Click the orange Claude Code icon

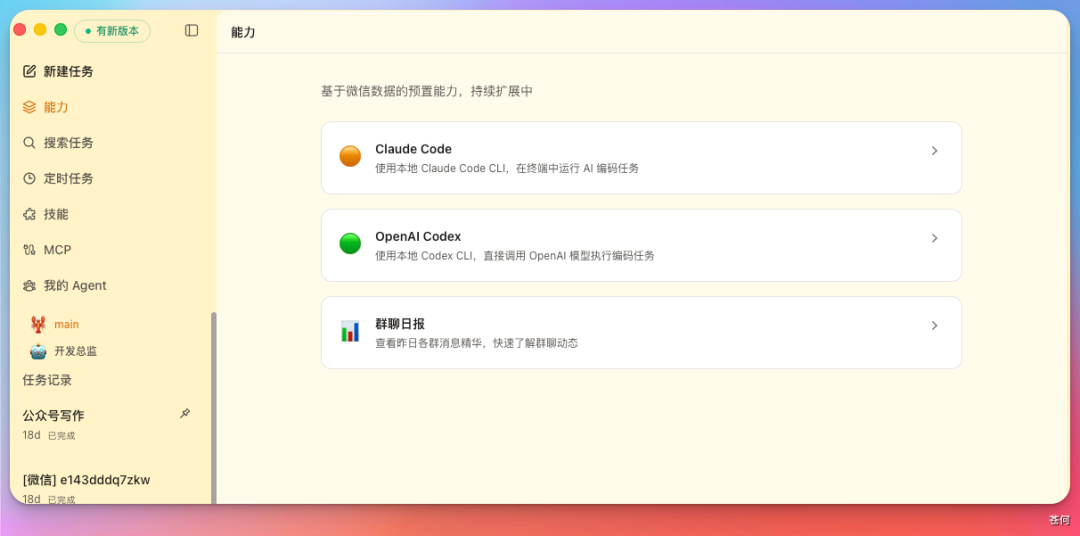tap(350, 156)
